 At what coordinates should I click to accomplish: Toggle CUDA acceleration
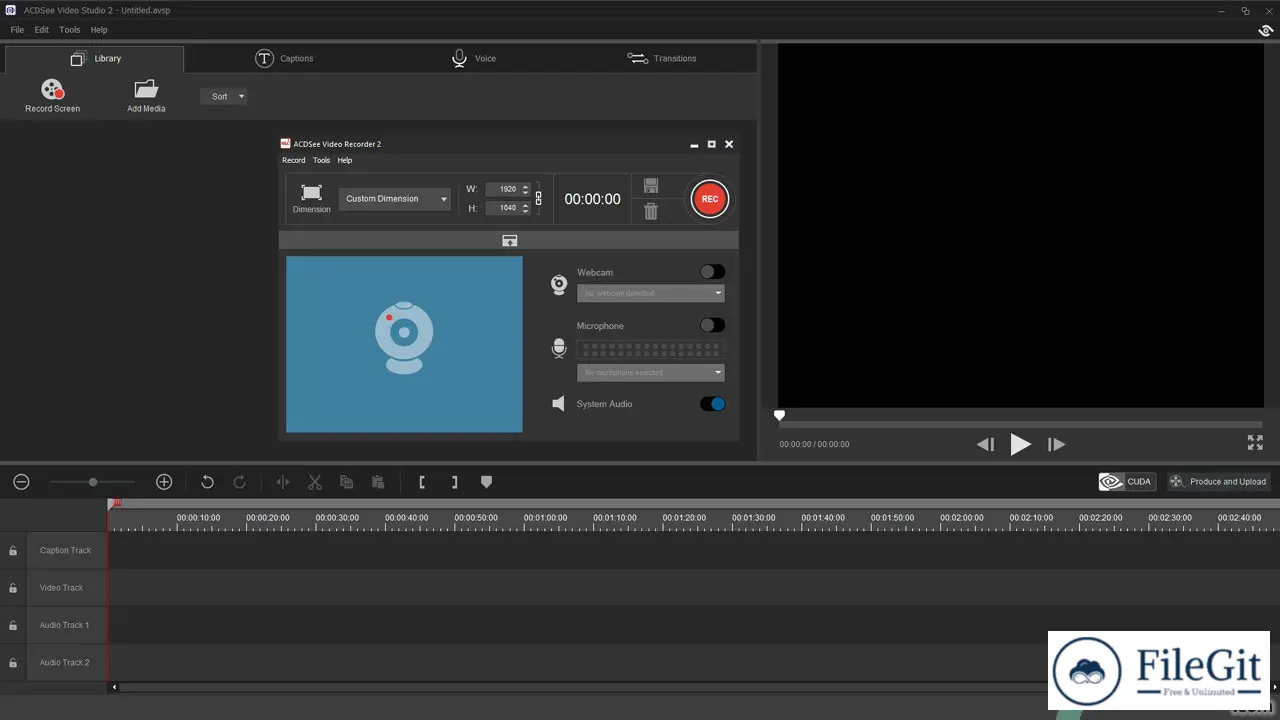1127,482
